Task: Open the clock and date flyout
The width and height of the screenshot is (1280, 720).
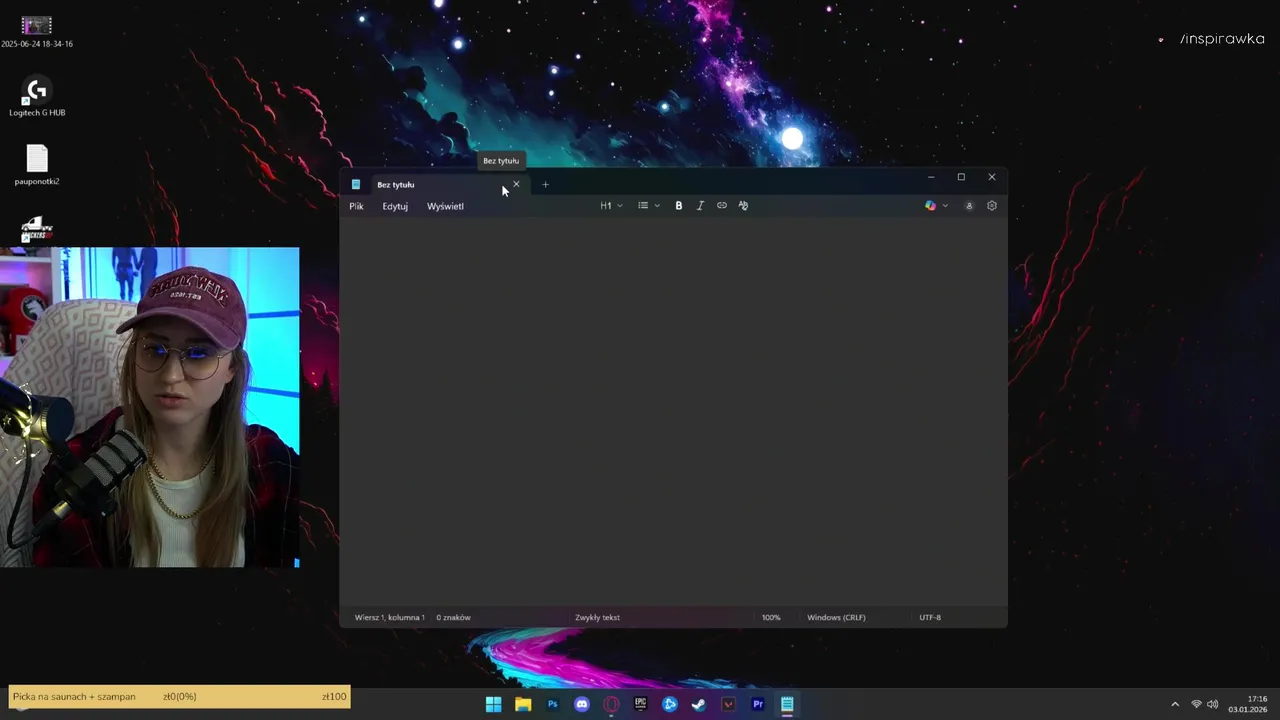Action: coord(1248,704)
